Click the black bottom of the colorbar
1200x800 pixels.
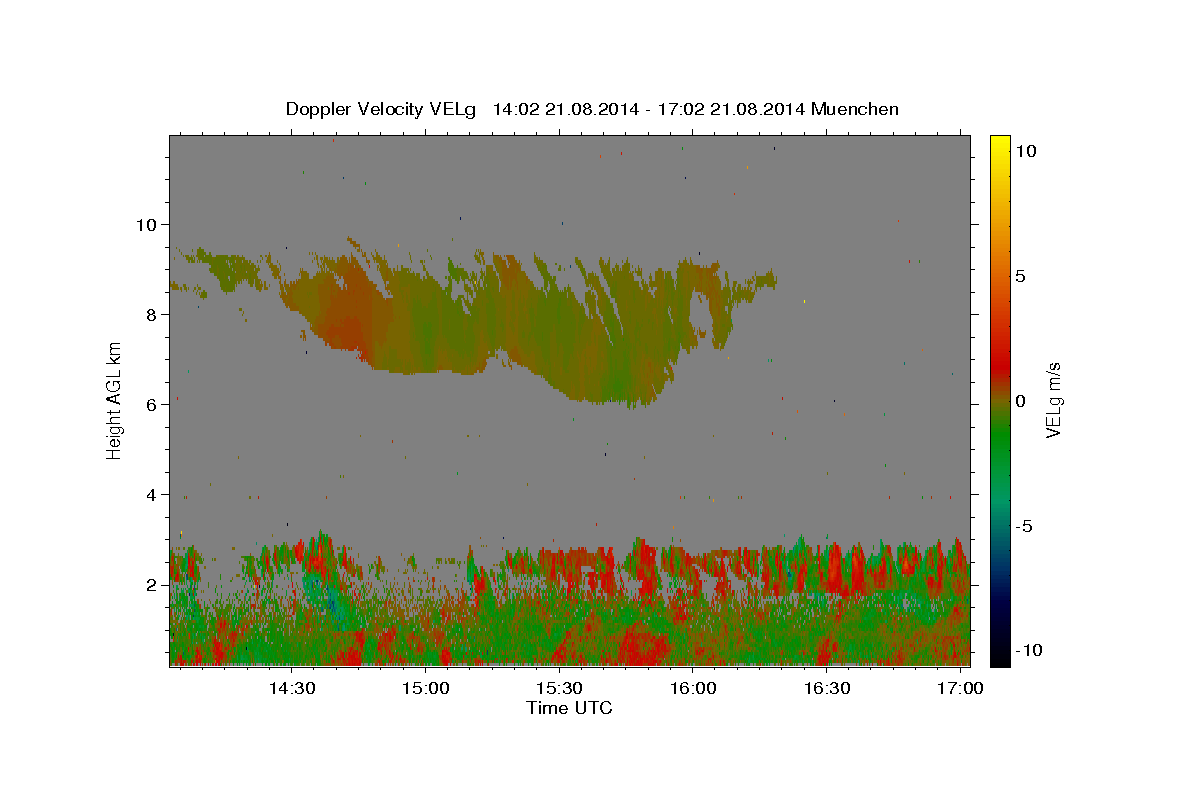tap(999, 655)
